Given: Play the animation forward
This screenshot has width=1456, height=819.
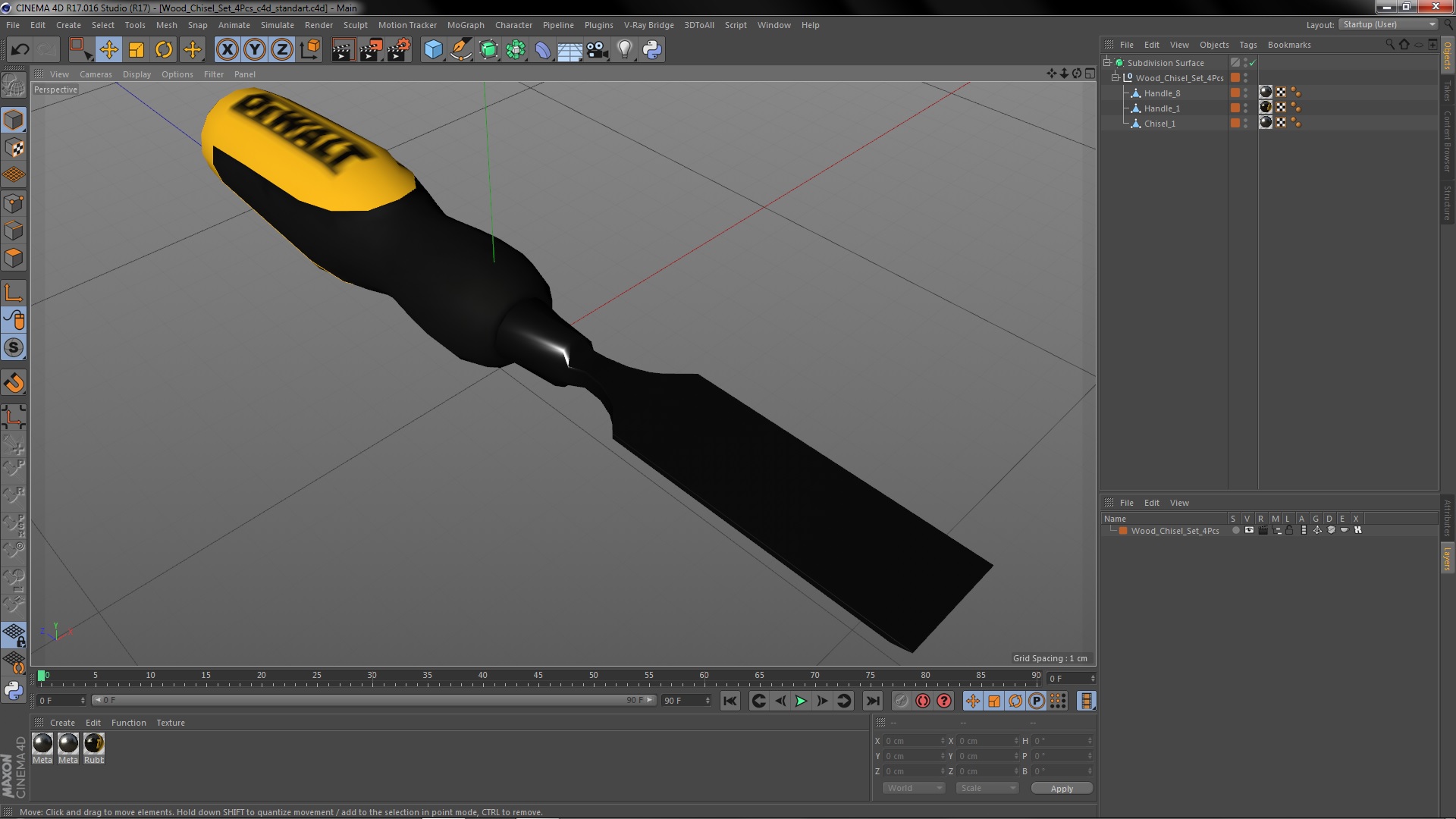Looking at the screenshot, I should [x=801, y=701].
